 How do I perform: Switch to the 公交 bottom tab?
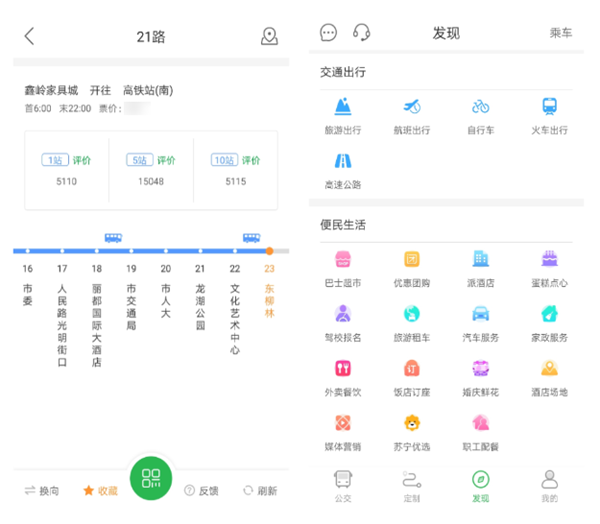click(342, 486)
